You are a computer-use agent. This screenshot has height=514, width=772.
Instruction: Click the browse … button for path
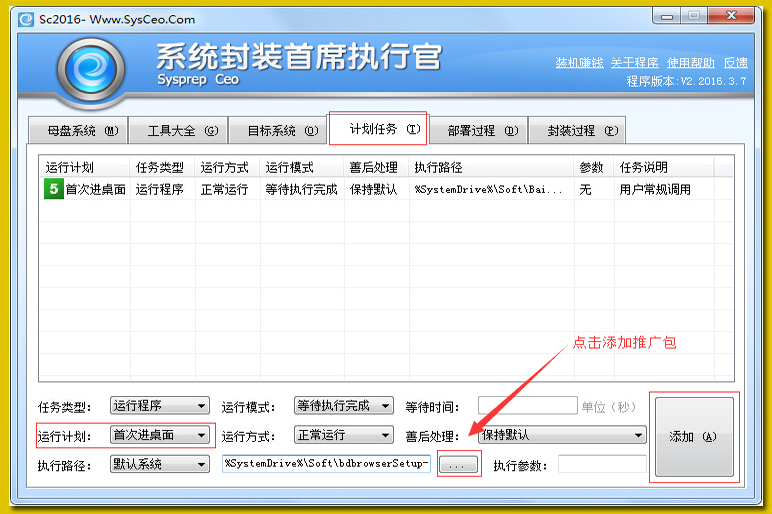[x=458, y=464]
